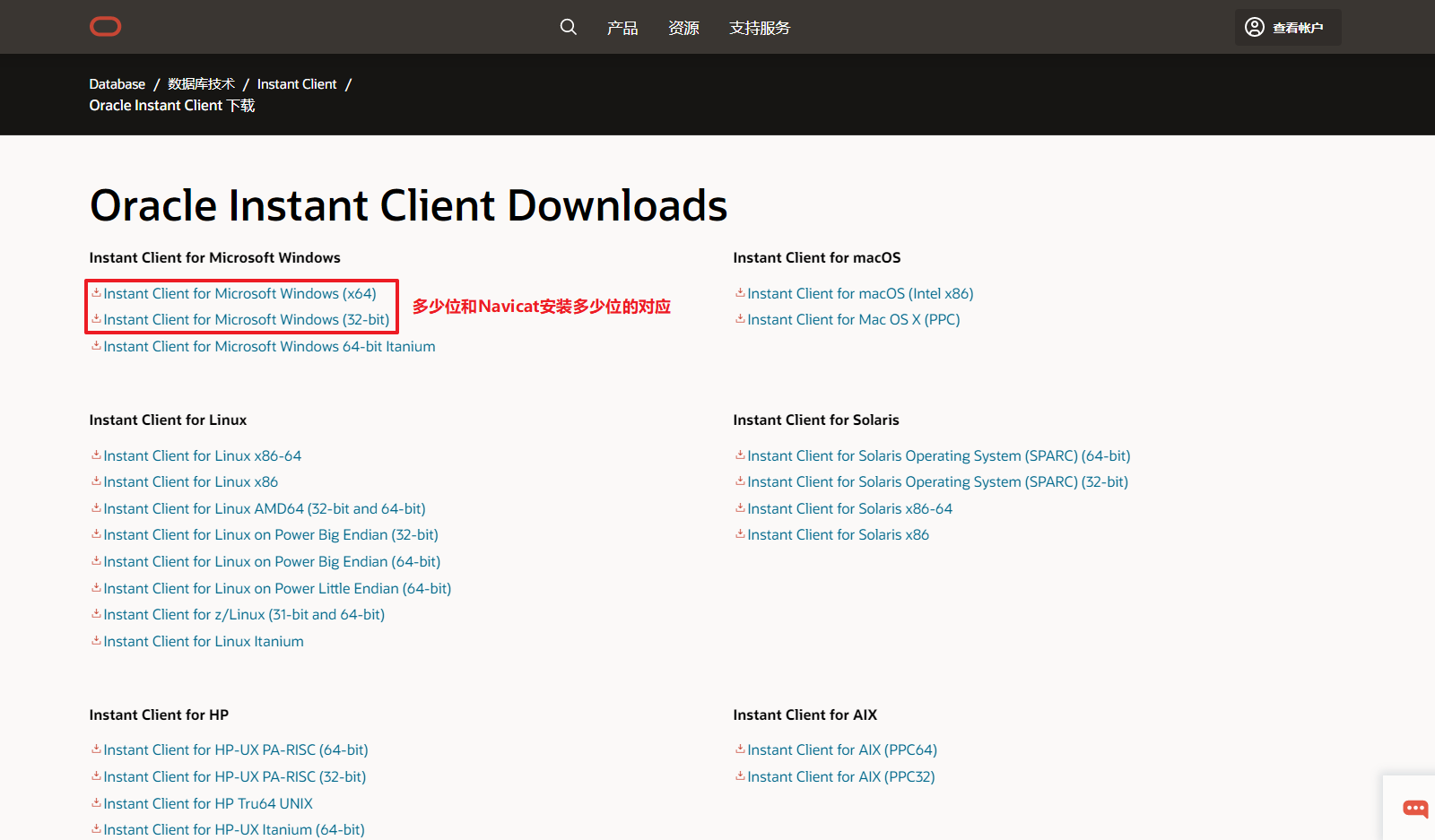The width and height of the screenshot is (1435, 840).
Task: Click download icon beside Solaris SPARC (32-bit)
Action: click(740, 481)
